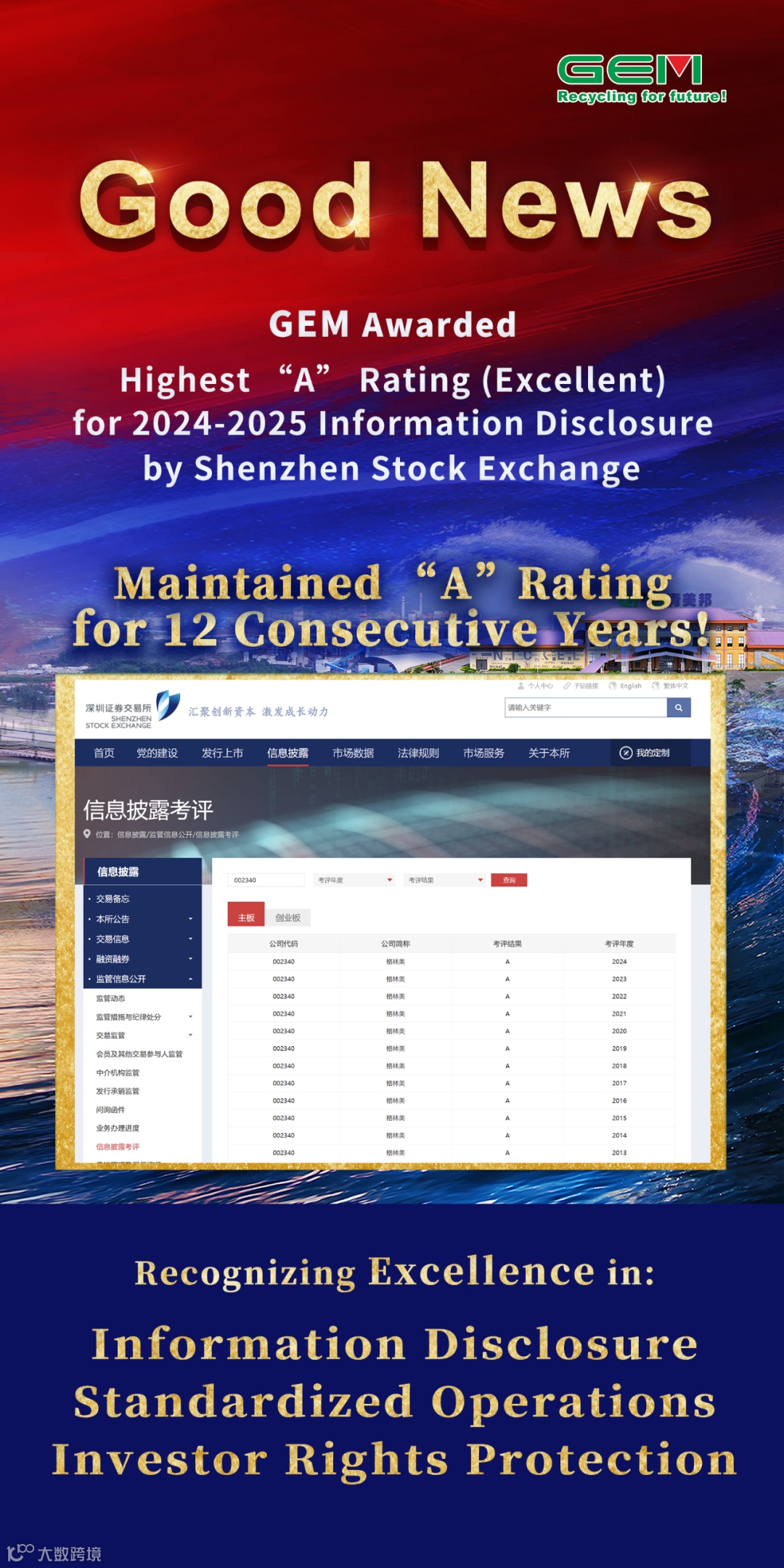Open the 法律规则 nav item
The image size is (784, 1568).
pyautogui.click(x=418, y=753)
